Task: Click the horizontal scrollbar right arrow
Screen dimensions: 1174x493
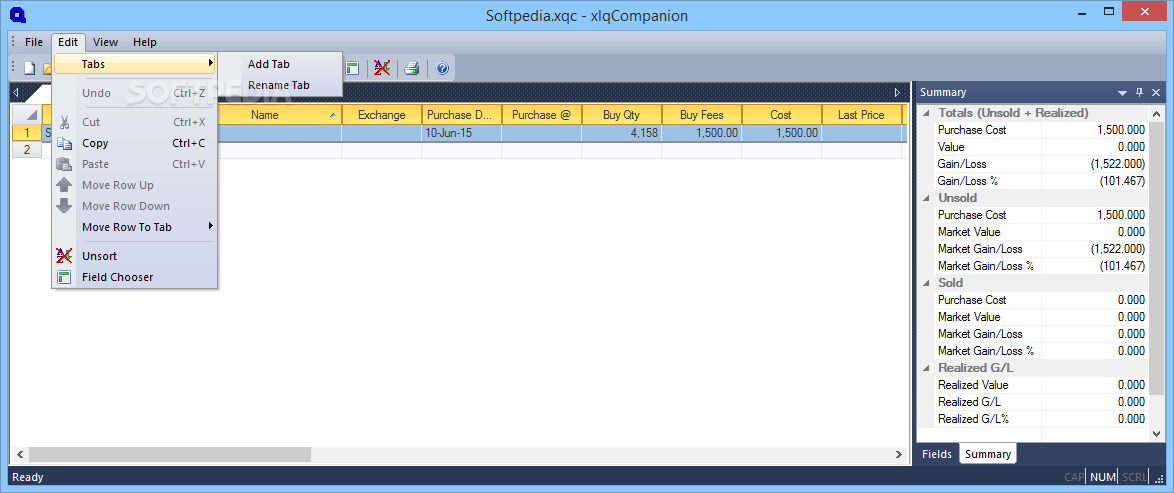Action: (x=898, y=454)
